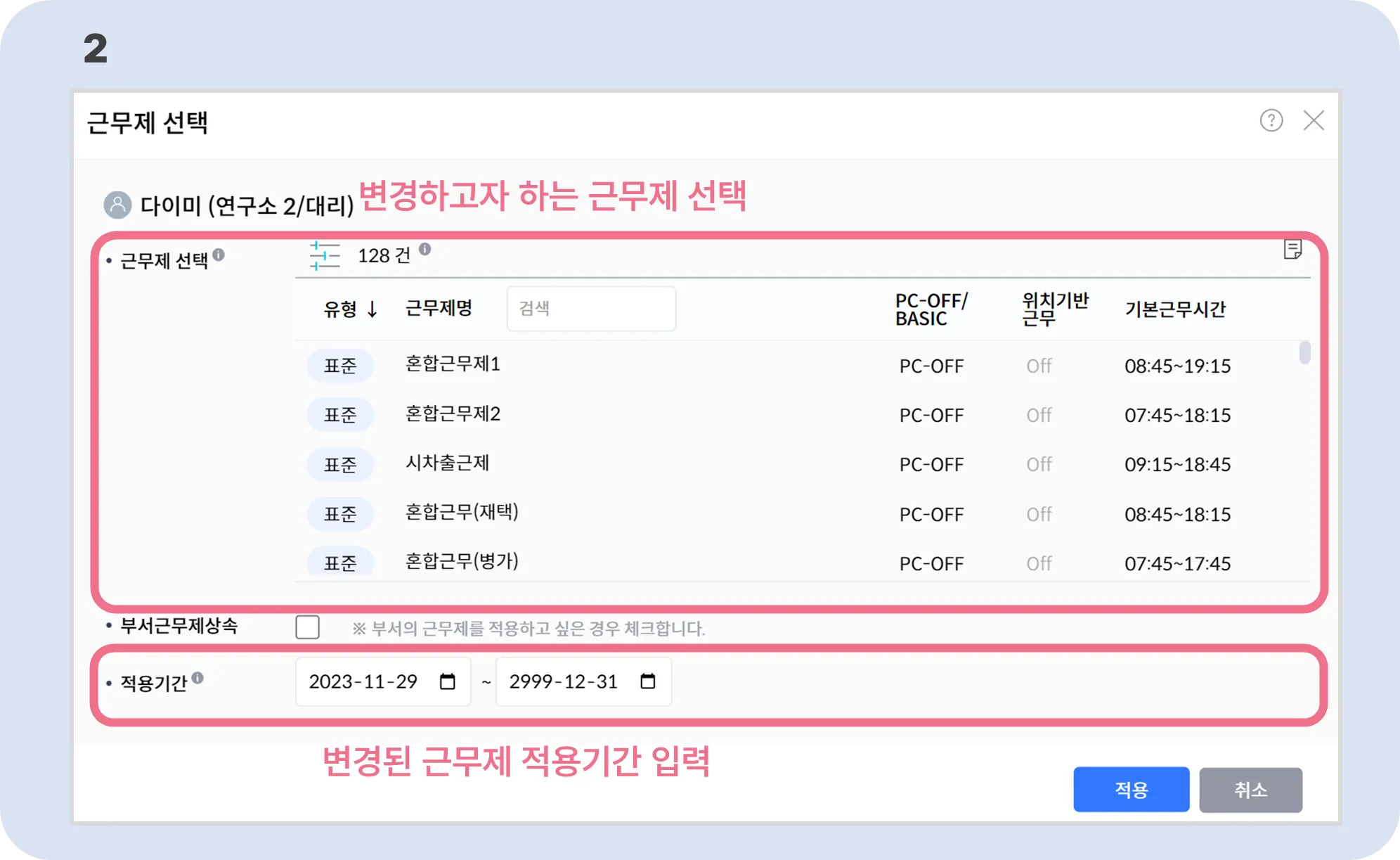This screenshot has height=860, width=1400.
Task: Click info icon next to 근무제 선택
Action: pos(219,255)
